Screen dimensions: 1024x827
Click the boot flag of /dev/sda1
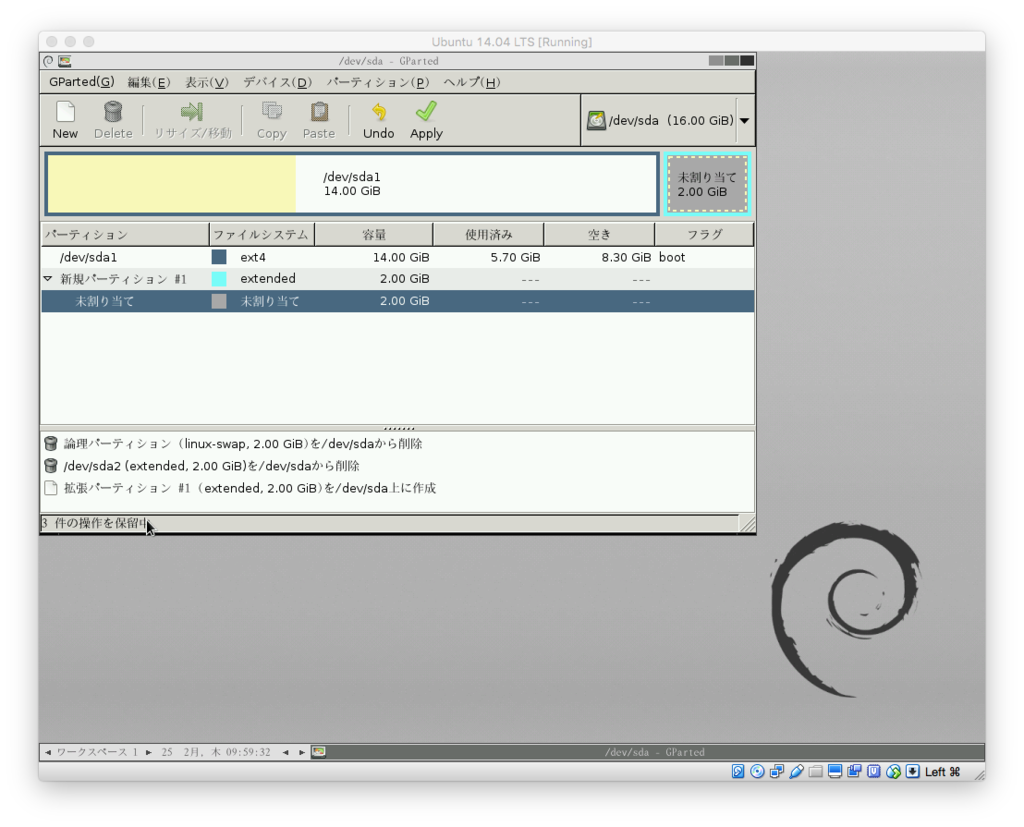tap(672, 257)
